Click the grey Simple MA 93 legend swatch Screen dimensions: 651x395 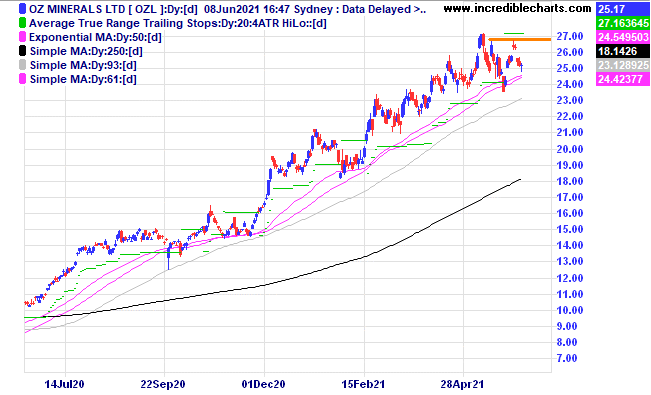click(x=22, y=65)
